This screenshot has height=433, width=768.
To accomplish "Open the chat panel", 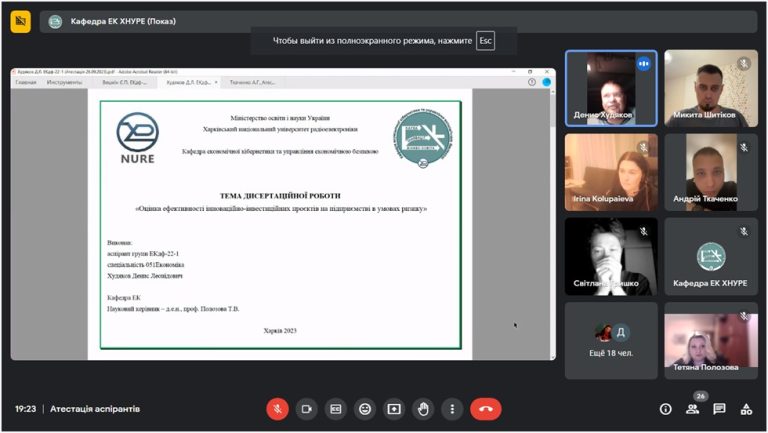I will pos(719,409).
